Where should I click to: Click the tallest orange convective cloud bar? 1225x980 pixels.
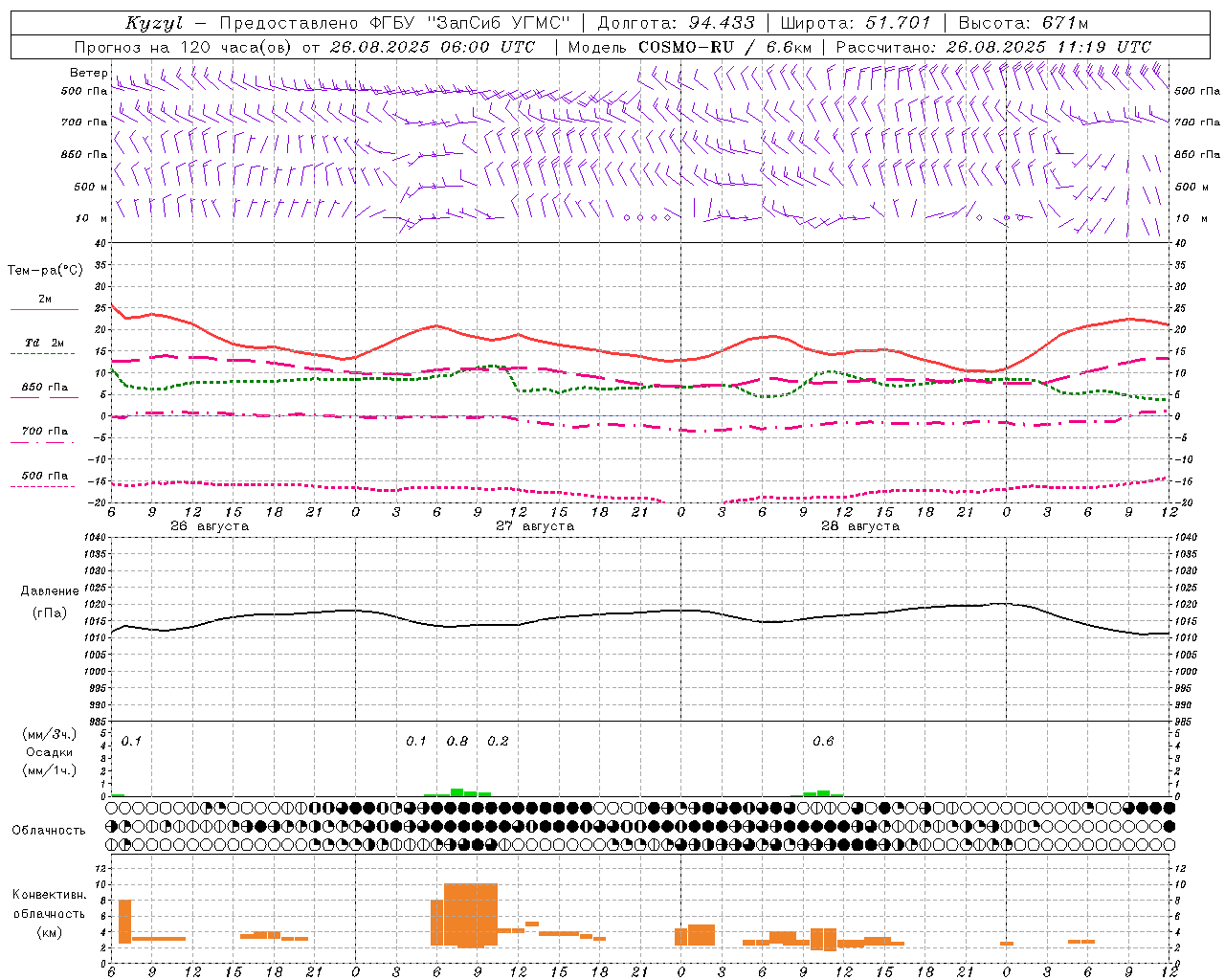click(x=471, y=915)
